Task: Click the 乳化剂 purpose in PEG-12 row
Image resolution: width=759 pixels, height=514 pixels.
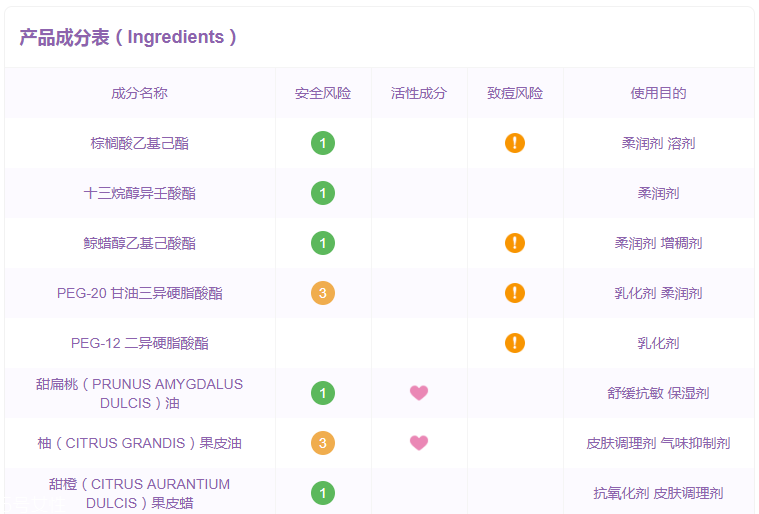Action: tap(658, 343)
